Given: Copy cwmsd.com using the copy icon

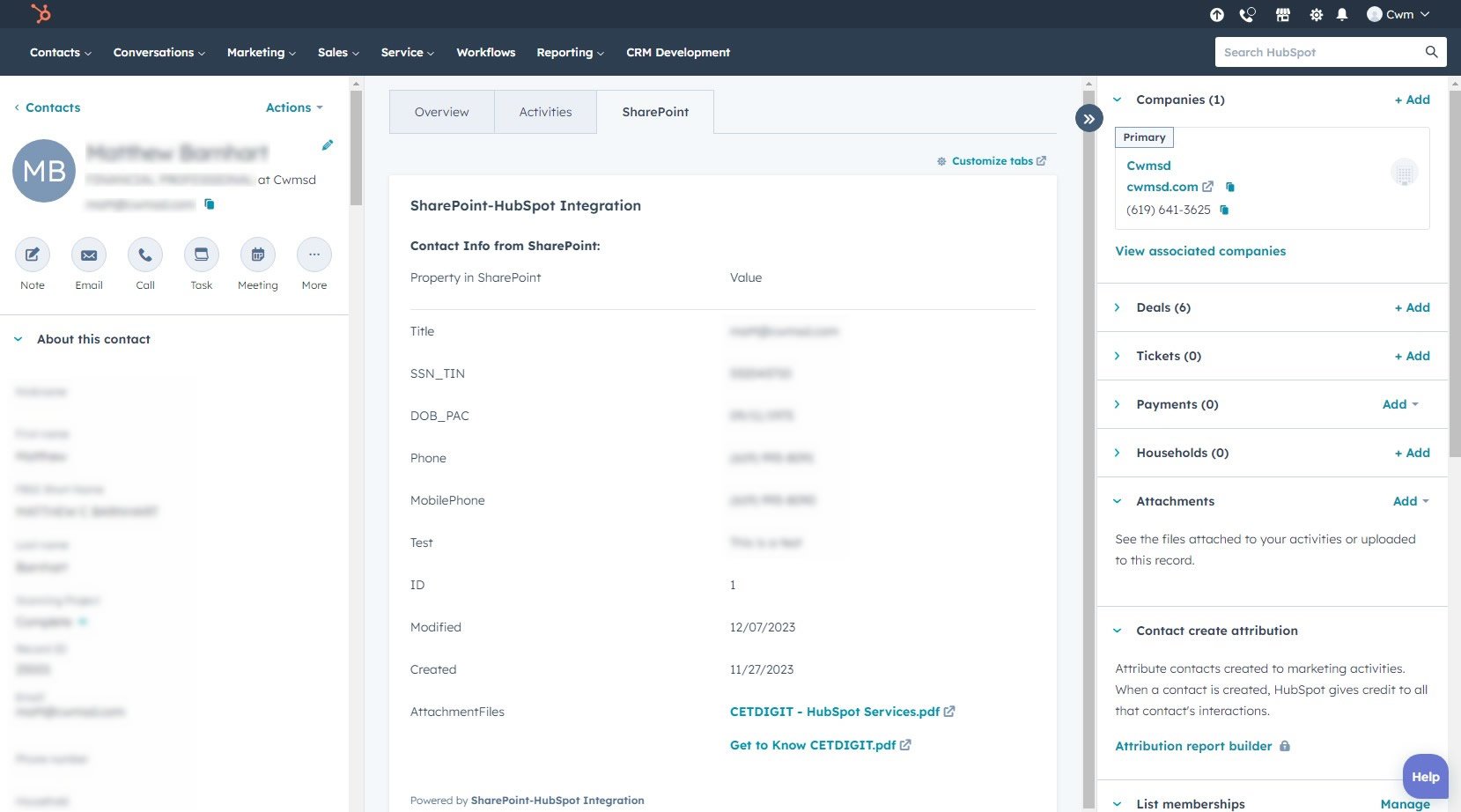Looking at the screenshot, I should click(1229, 187).
